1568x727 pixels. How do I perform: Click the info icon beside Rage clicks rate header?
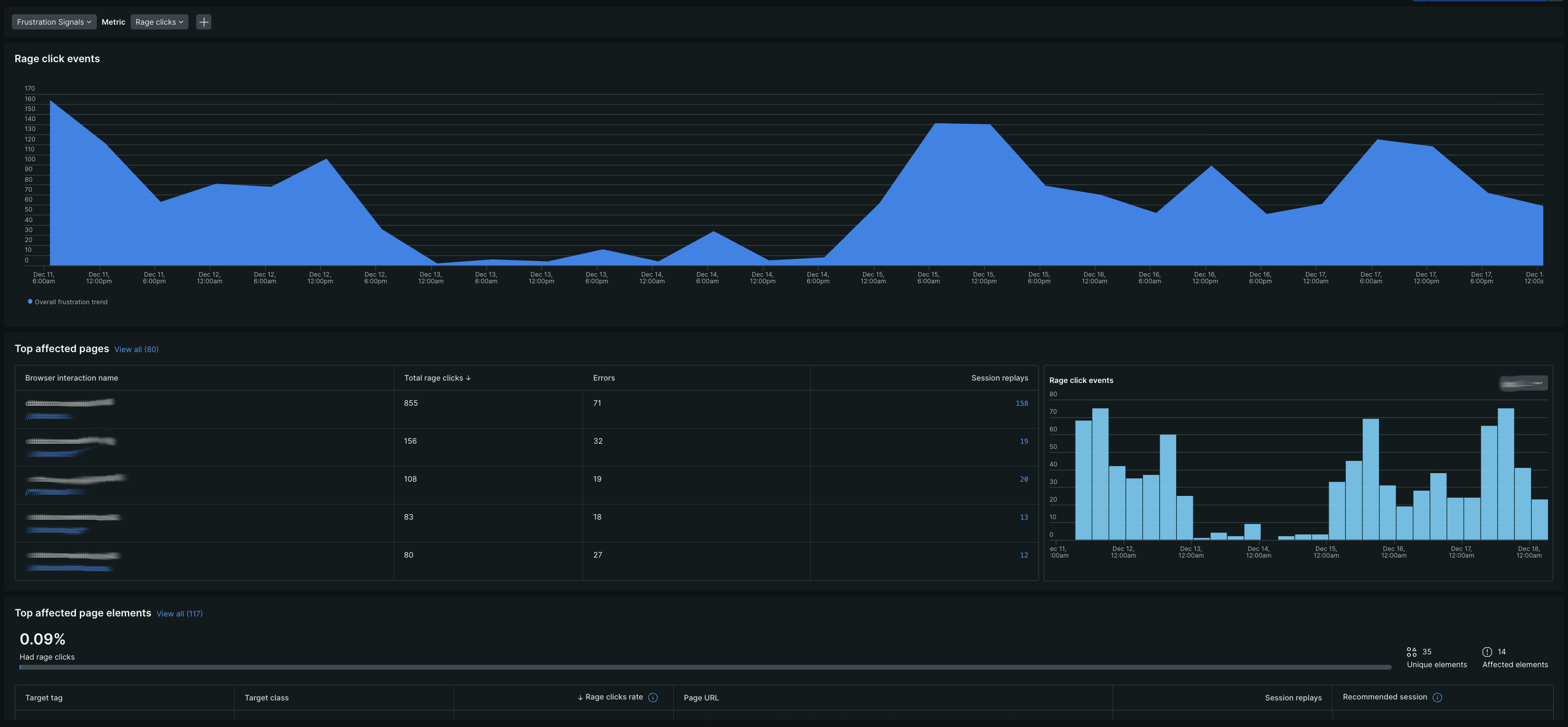point(652,697)
